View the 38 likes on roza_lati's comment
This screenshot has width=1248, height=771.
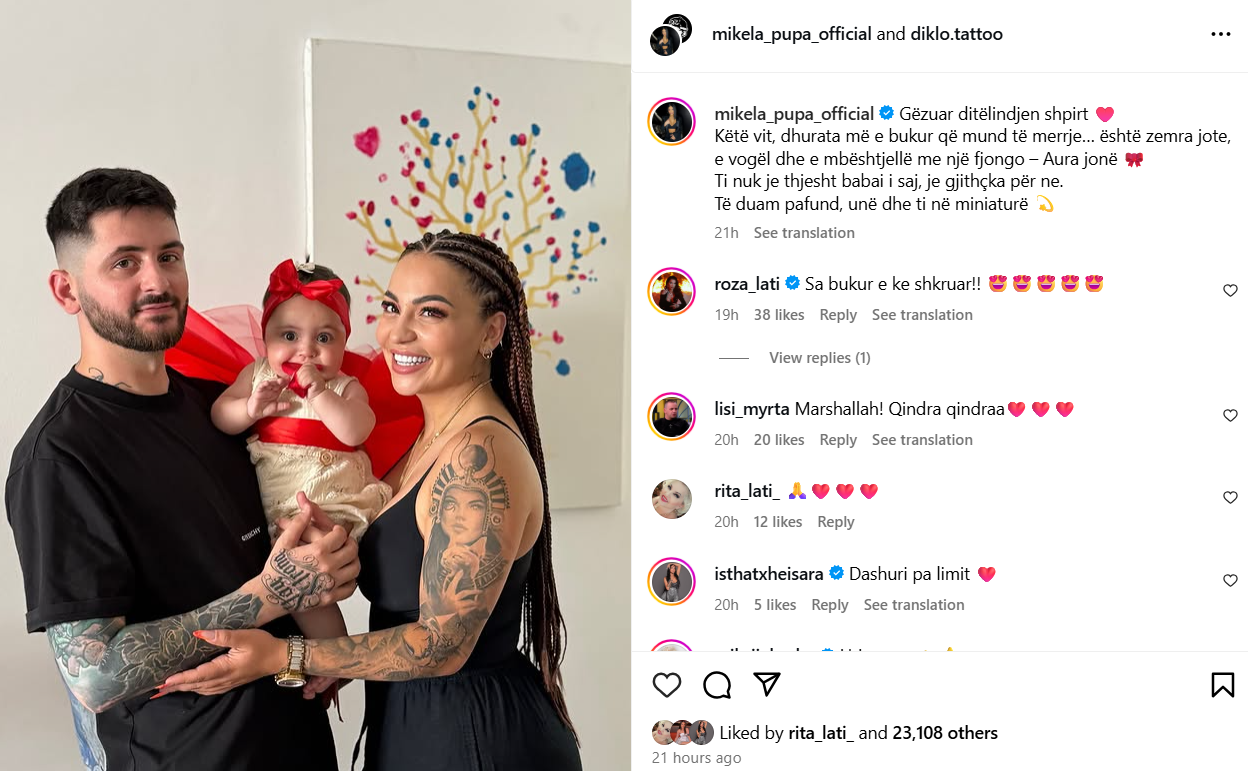(779, 315)
